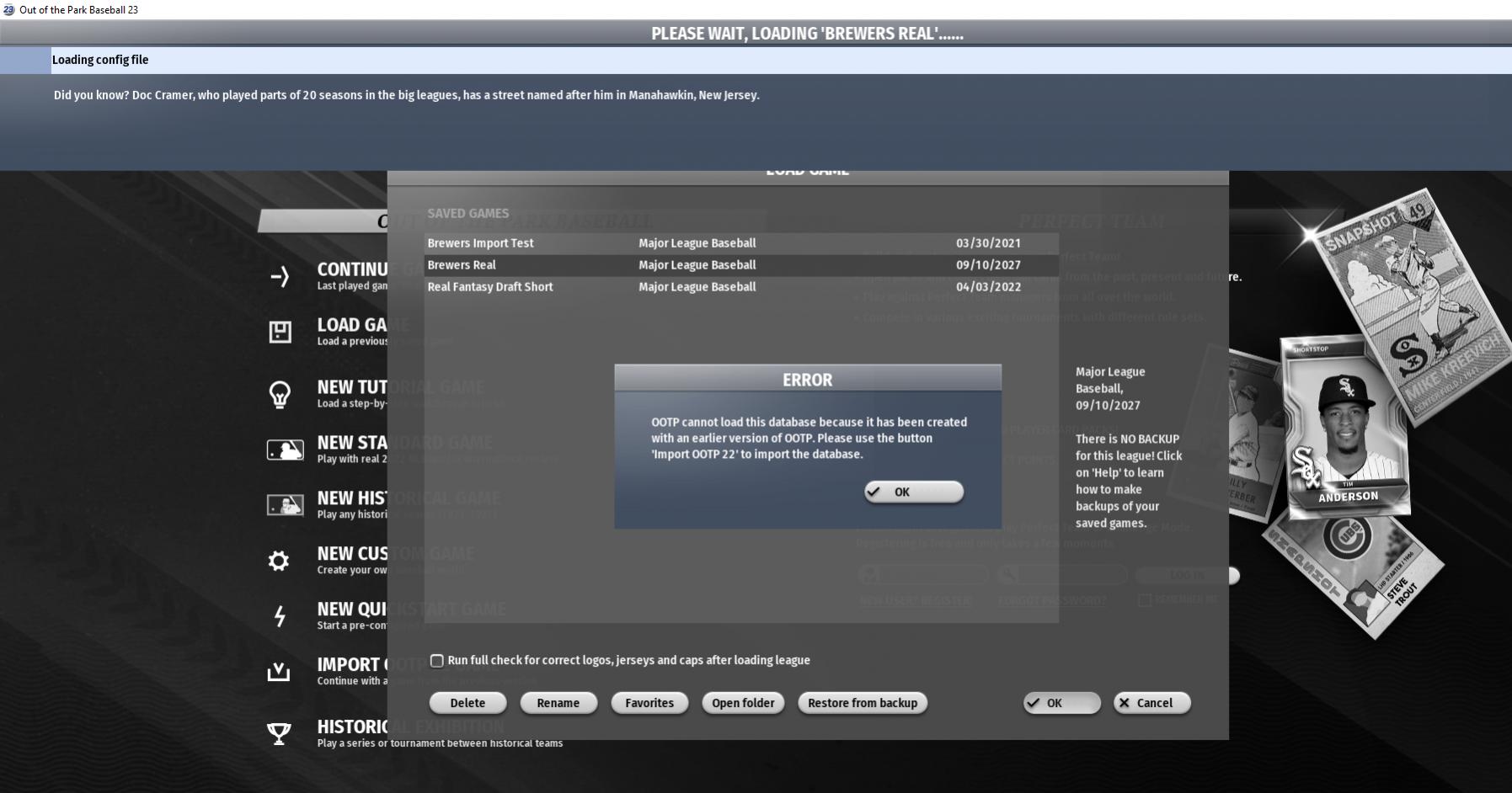This screenshot has width=1512, height=793.
Task: Click Restore from backup button
Action: pos(862,703)
